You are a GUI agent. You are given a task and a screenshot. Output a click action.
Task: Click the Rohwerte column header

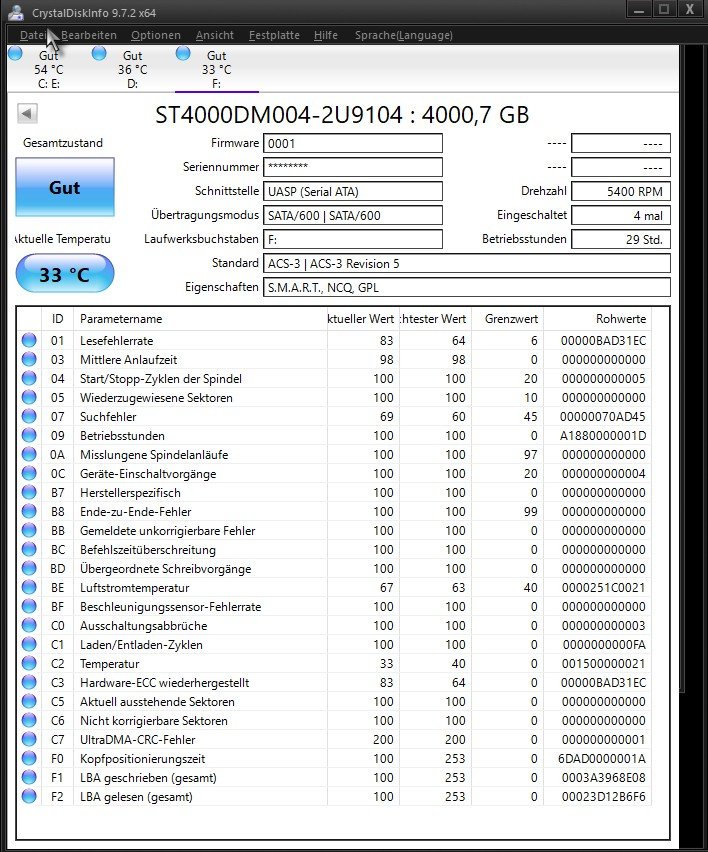click(x=598, y=319)
